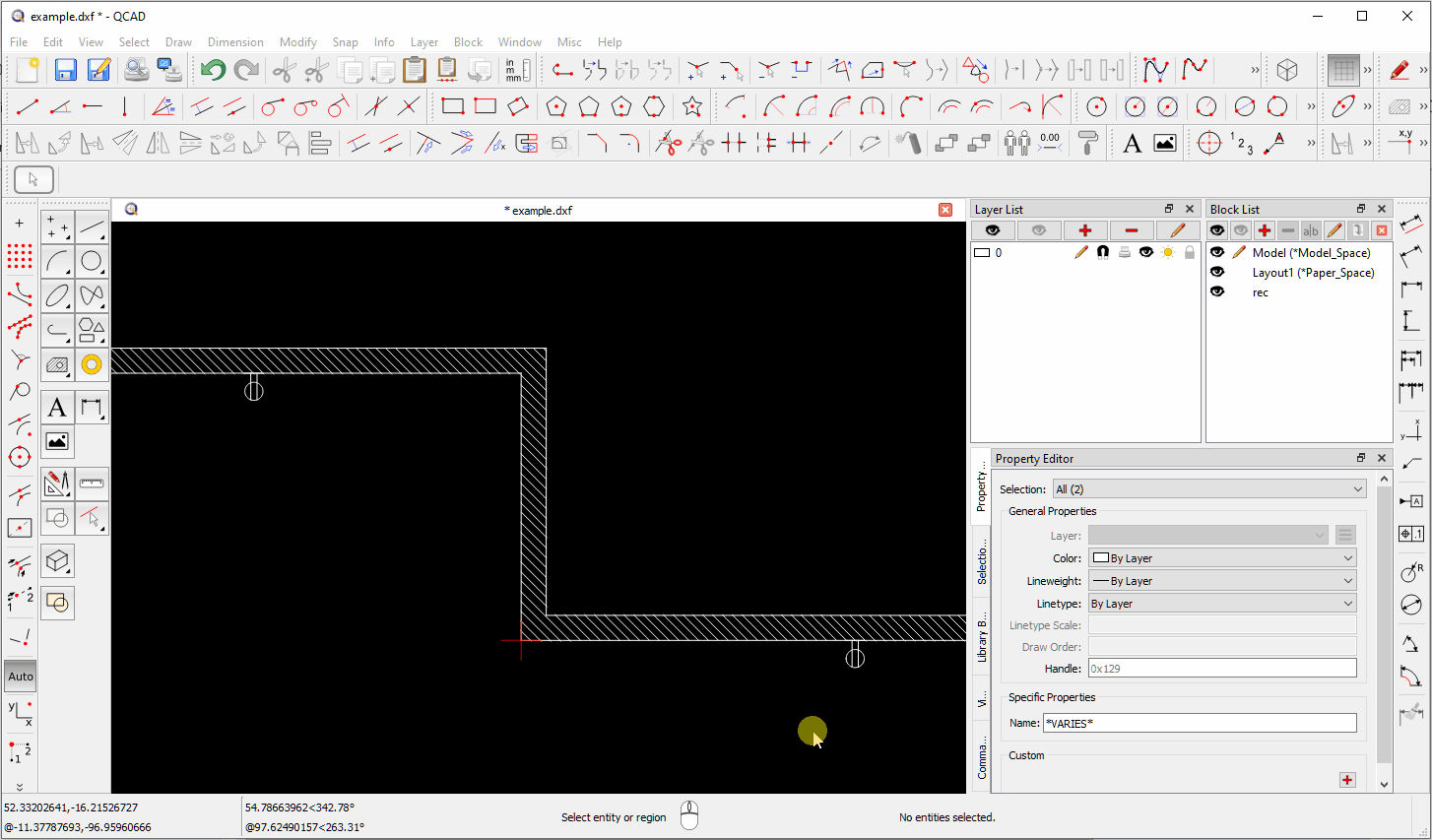Click the Print Preview icon

click(x=137, y=70)
